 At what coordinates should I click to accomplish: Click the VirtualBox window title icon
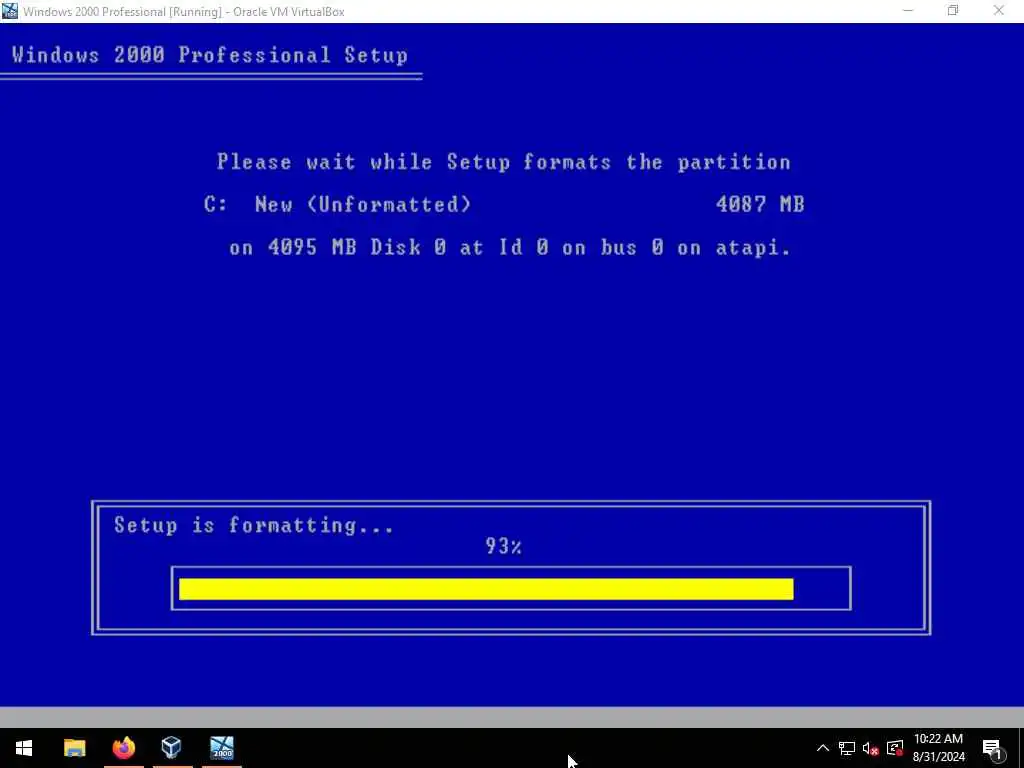point(10,11)
